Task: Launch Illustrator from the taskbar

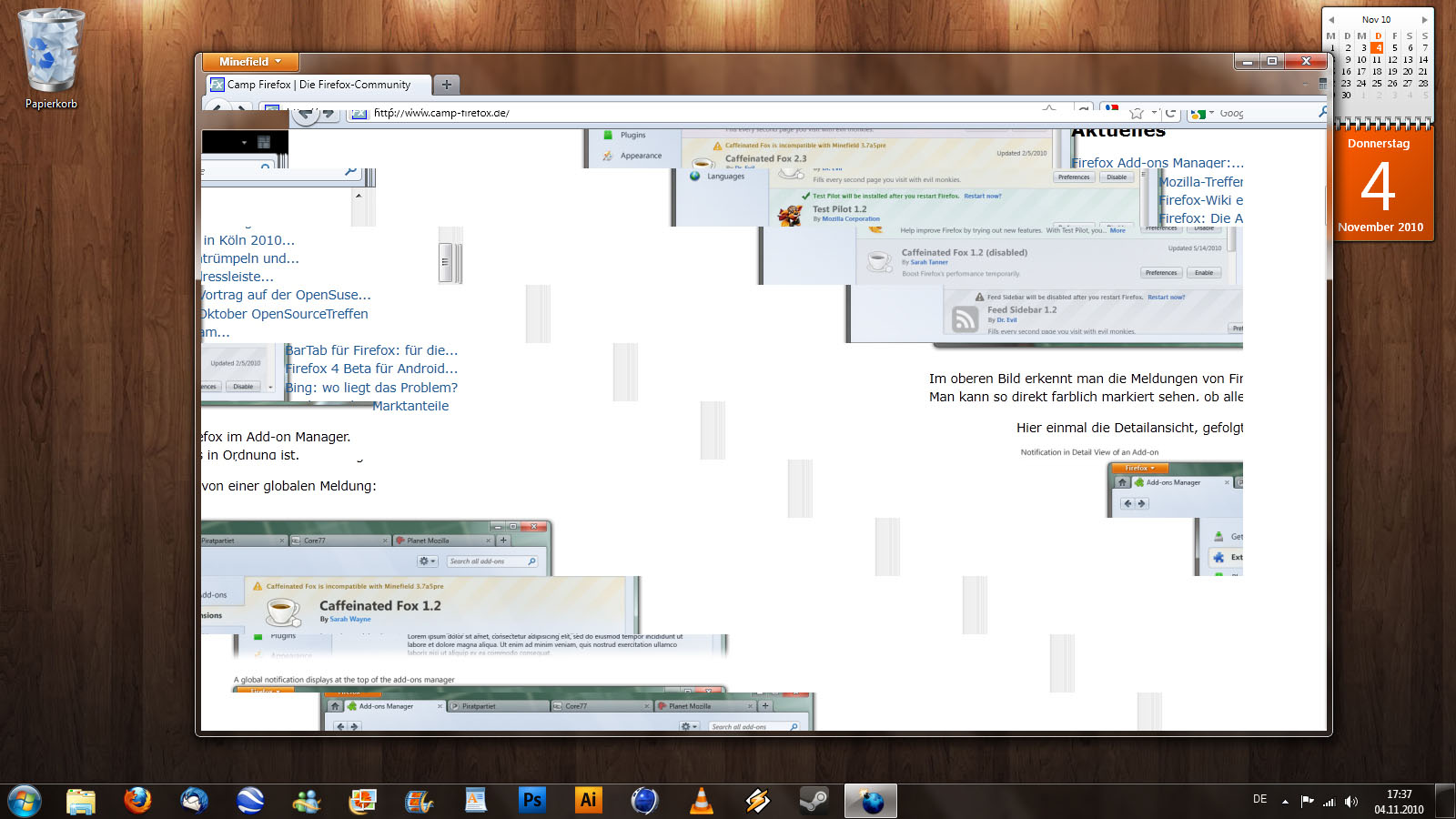Action: [588, 800]
